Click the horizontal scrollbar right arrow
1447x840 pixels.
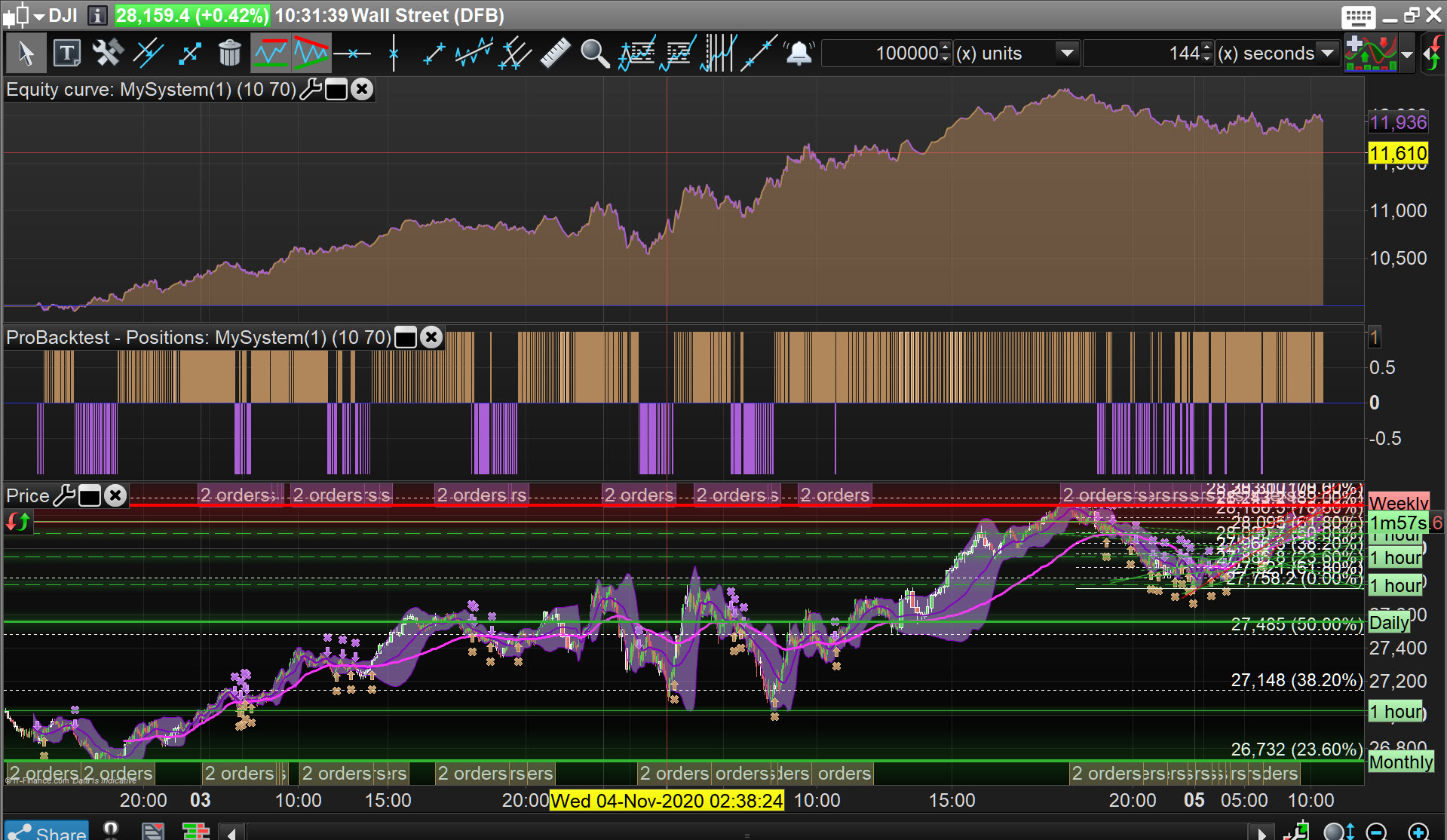[x=1261, y=832]
